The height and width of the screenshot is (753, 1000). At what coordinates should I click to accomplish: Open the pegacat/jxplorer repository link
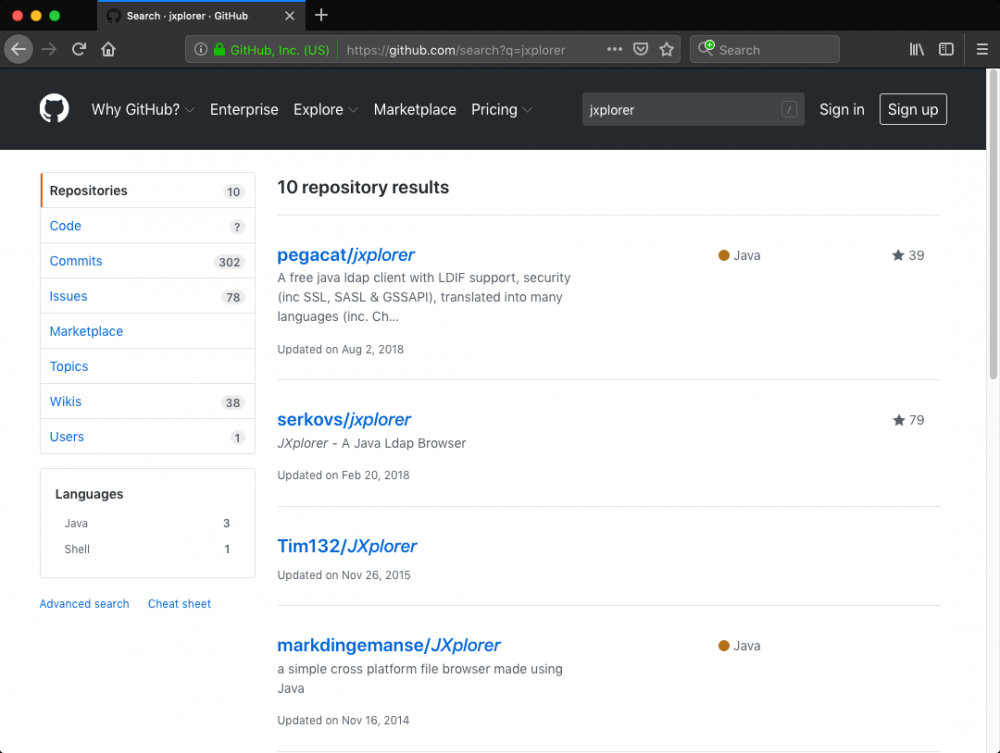click(x=346, y=255)
